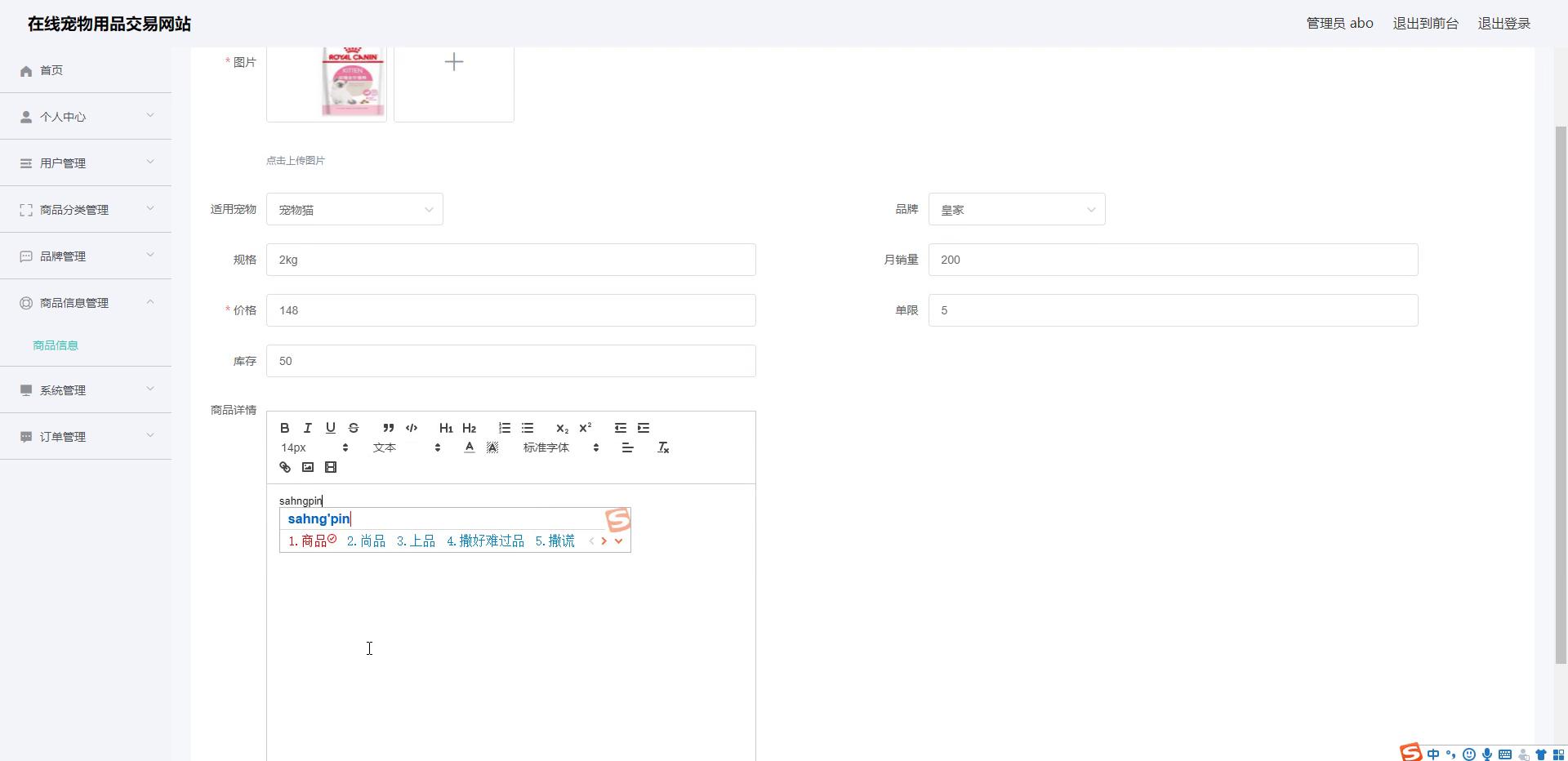Insert a video into the editor
The height and width of the screenshot is (761, 1568).
[331, 467]
